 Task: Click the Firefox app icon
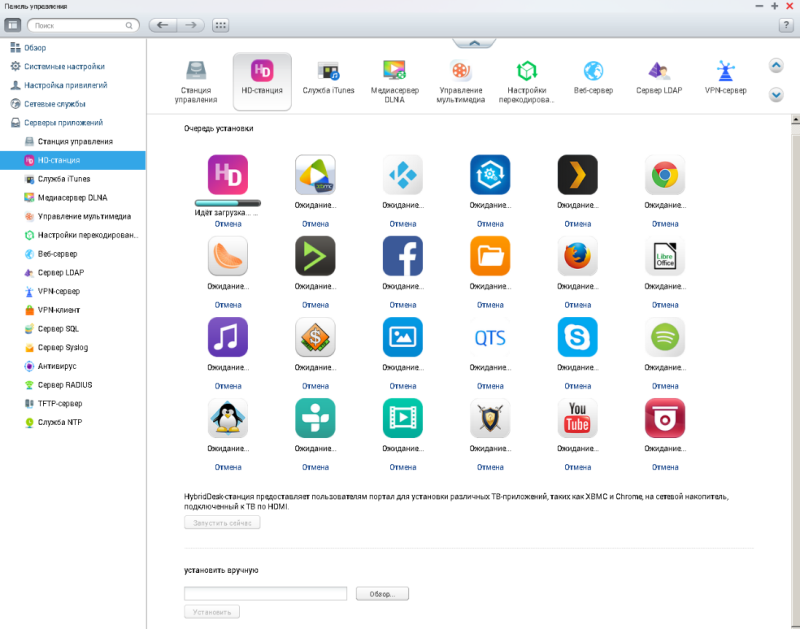coord(578,256)
